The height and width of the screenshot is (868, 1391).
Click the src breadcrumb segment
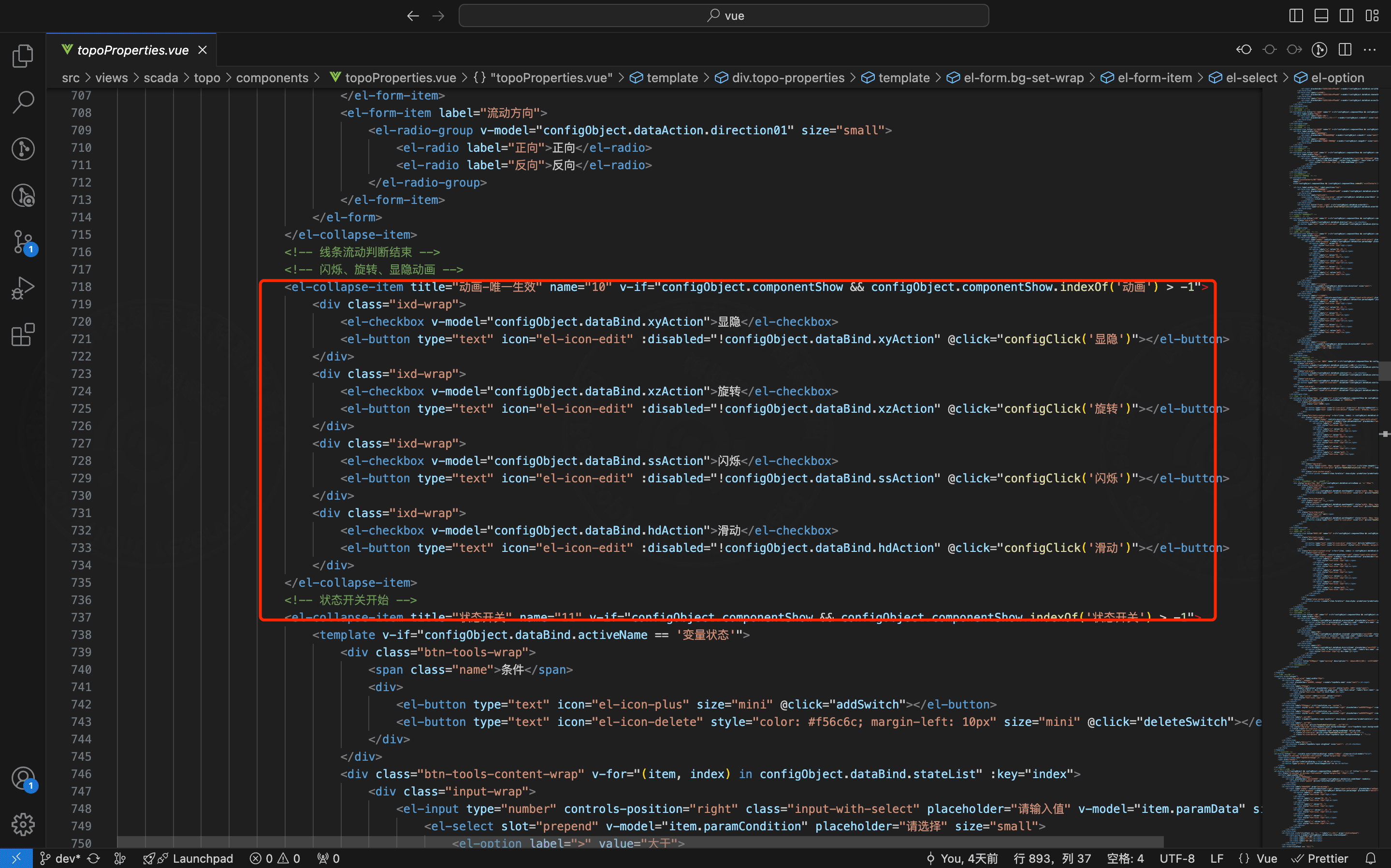(71, 77)
